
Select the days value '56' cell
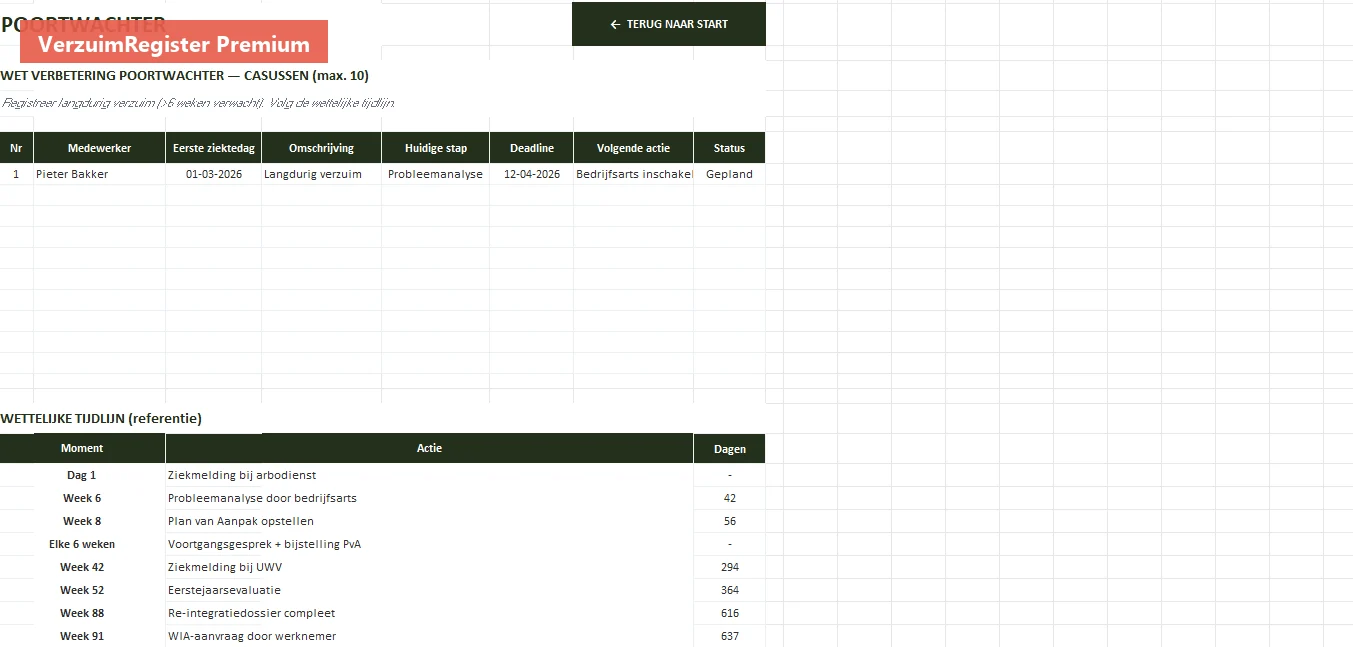pos(729,521)
